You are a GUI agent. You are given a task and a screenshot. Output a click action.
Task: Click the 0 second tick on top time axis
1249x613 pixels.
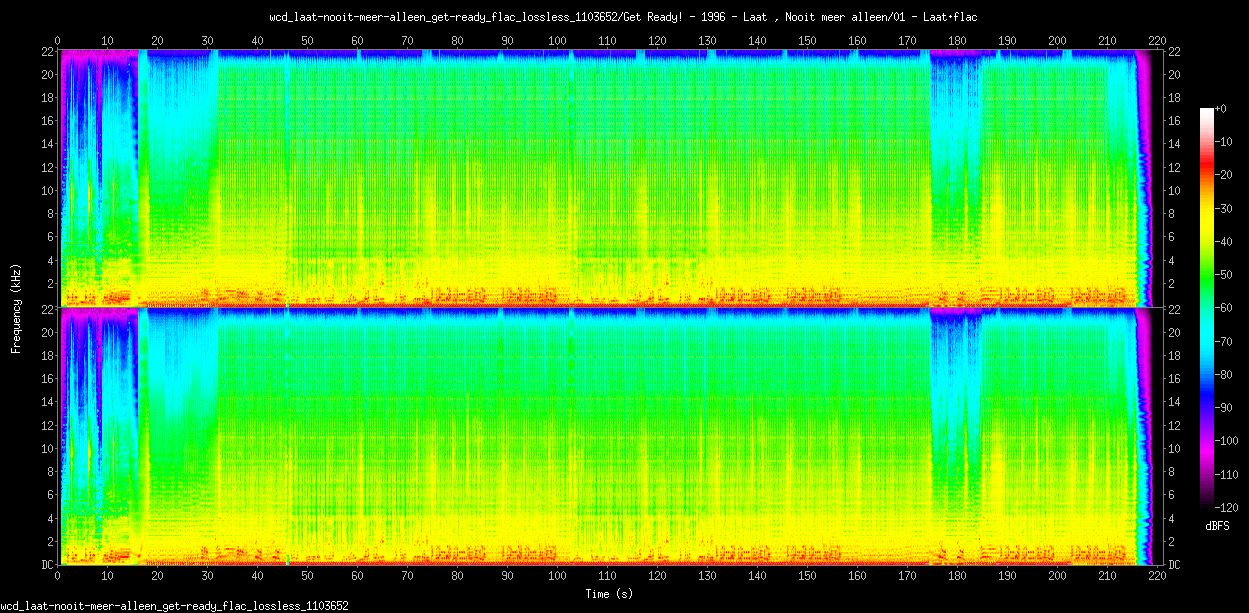tap(58, 40)
